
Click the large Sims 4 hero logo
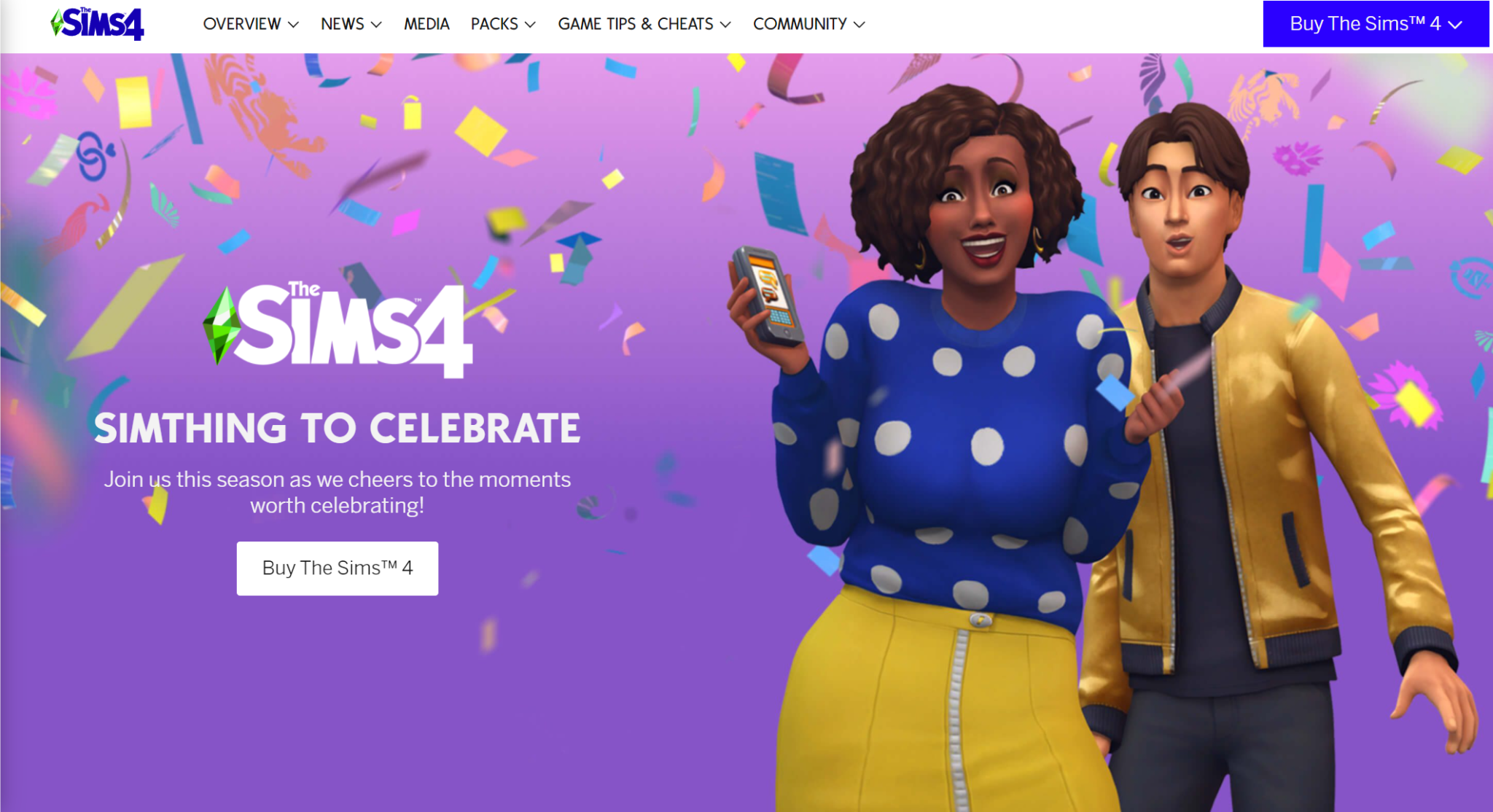[338, 329]
